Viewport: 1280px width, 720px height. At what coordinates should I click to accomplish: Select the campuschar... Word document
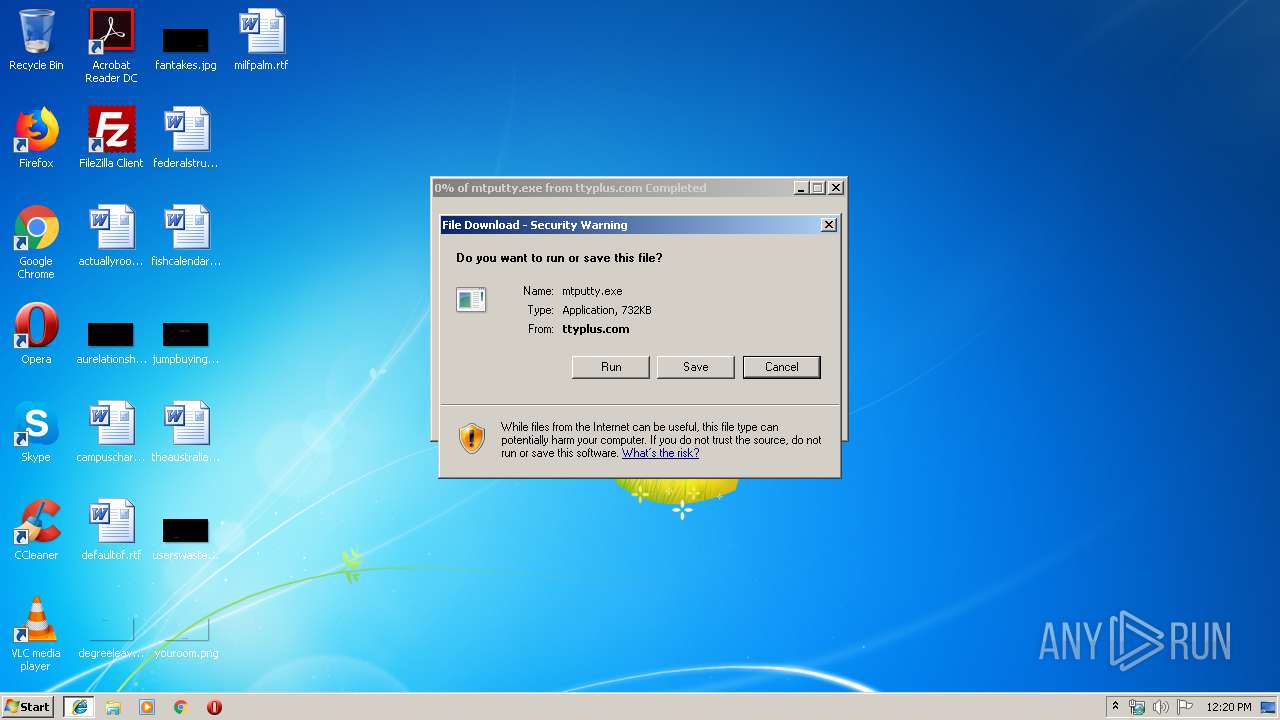[111, 432]
